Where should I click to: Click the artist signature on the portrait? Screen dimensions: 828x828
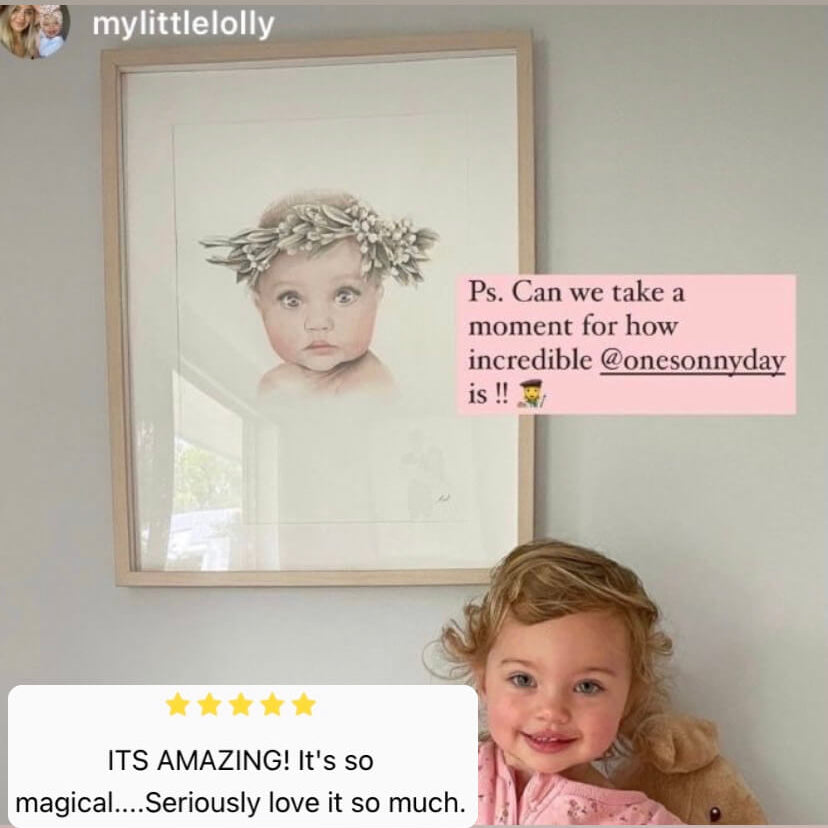(441, 497)
